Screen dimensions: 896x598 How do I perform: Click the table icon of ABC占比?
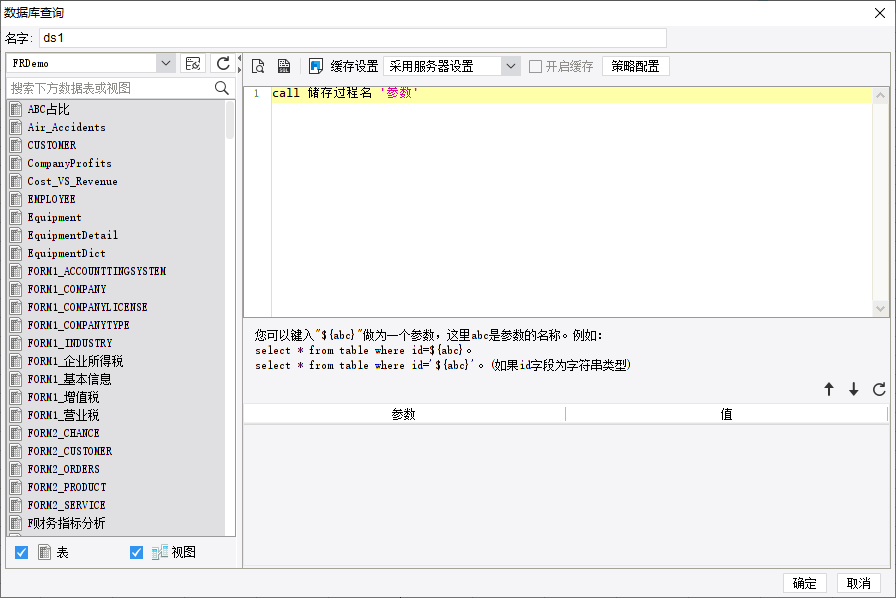16,109
